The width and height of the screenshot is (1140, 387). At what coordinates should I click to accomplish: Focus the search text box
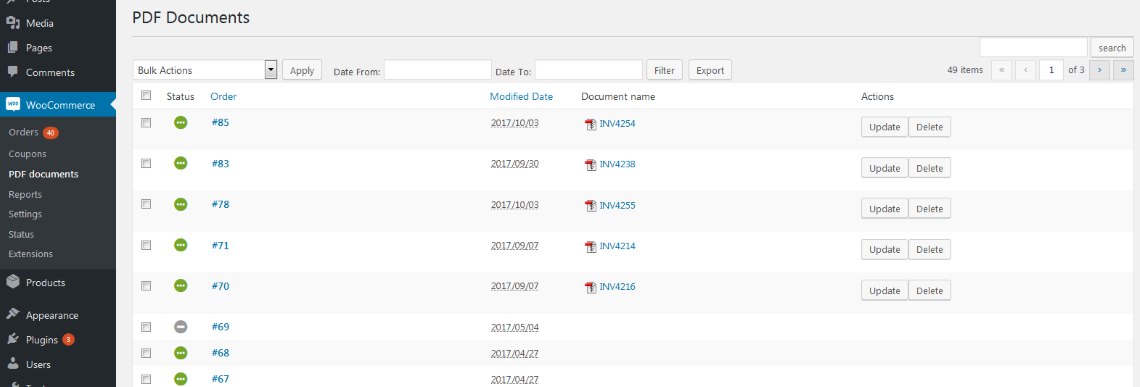point(1033,47)
